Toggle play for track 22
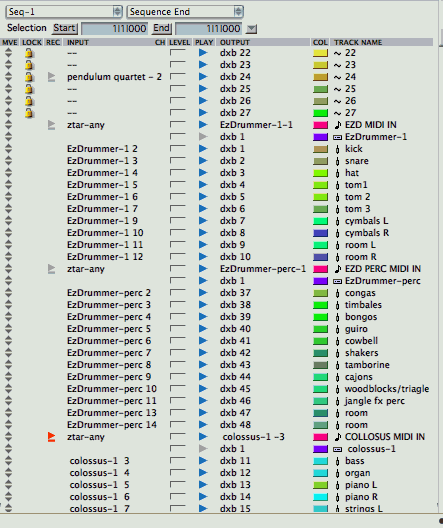 tap(203, 53)
